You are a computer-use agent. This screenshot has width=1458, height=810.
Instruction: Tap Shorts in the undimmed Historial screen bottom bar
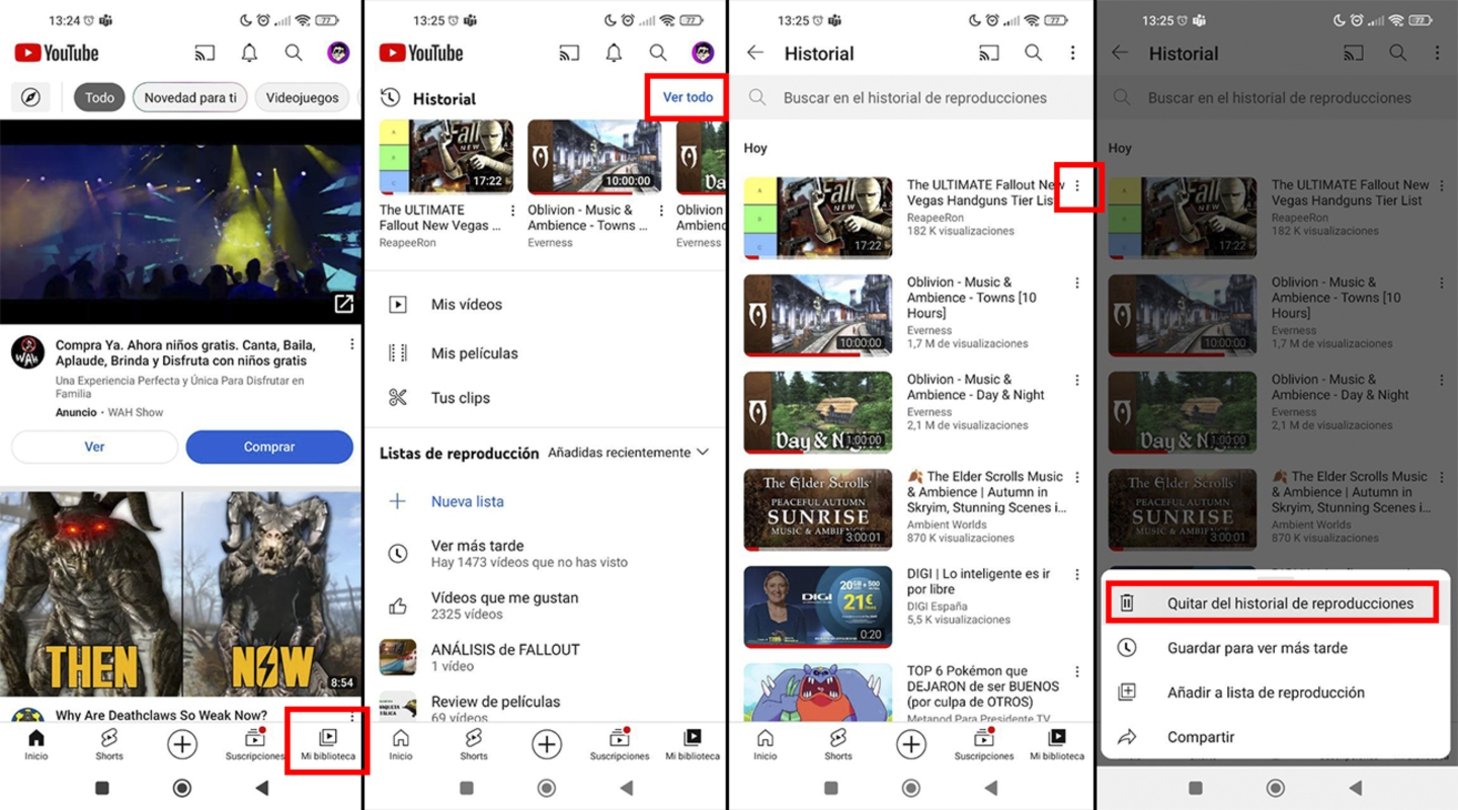(838, 745)
